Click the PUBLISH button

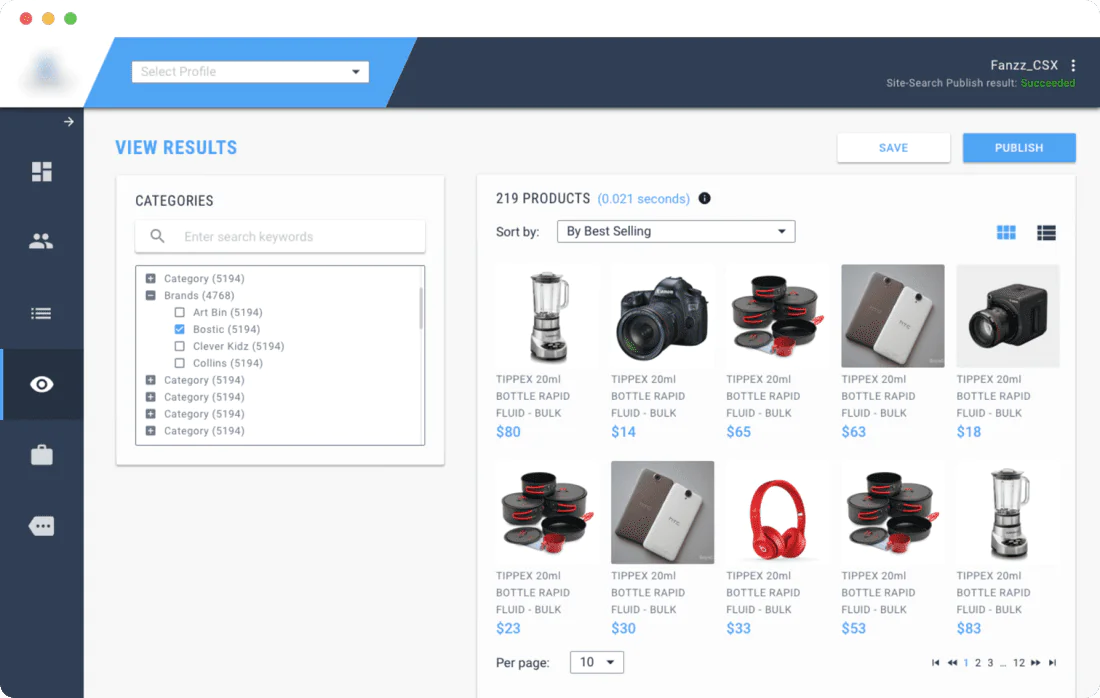tap(1019, 148)
